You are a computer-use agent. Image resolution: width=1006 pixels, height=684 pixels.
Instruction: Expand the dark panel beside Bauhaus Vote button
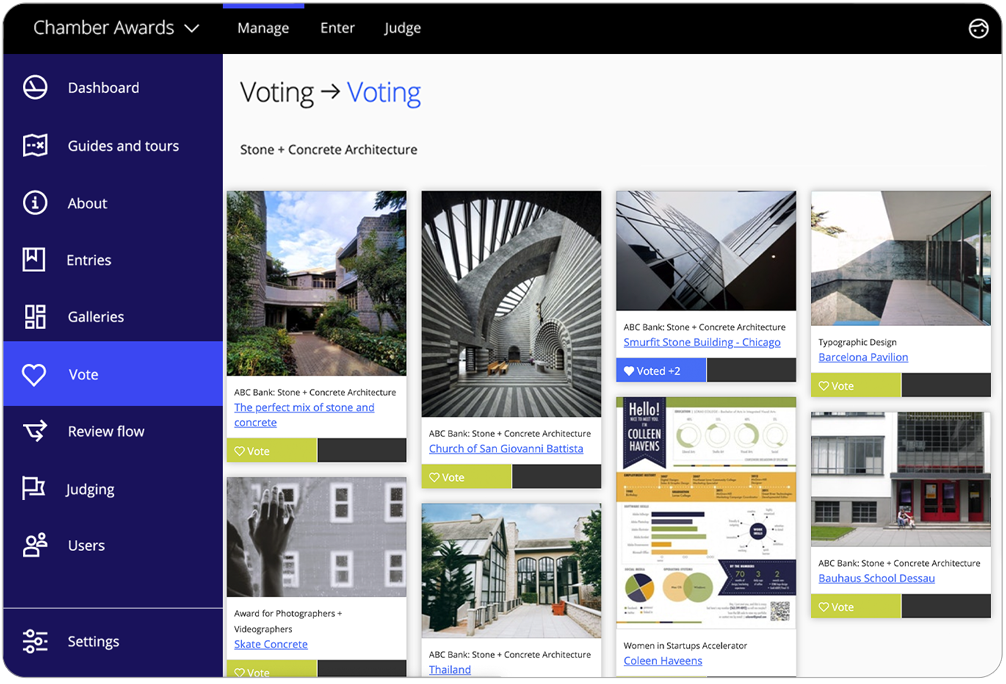click(946, 606)
